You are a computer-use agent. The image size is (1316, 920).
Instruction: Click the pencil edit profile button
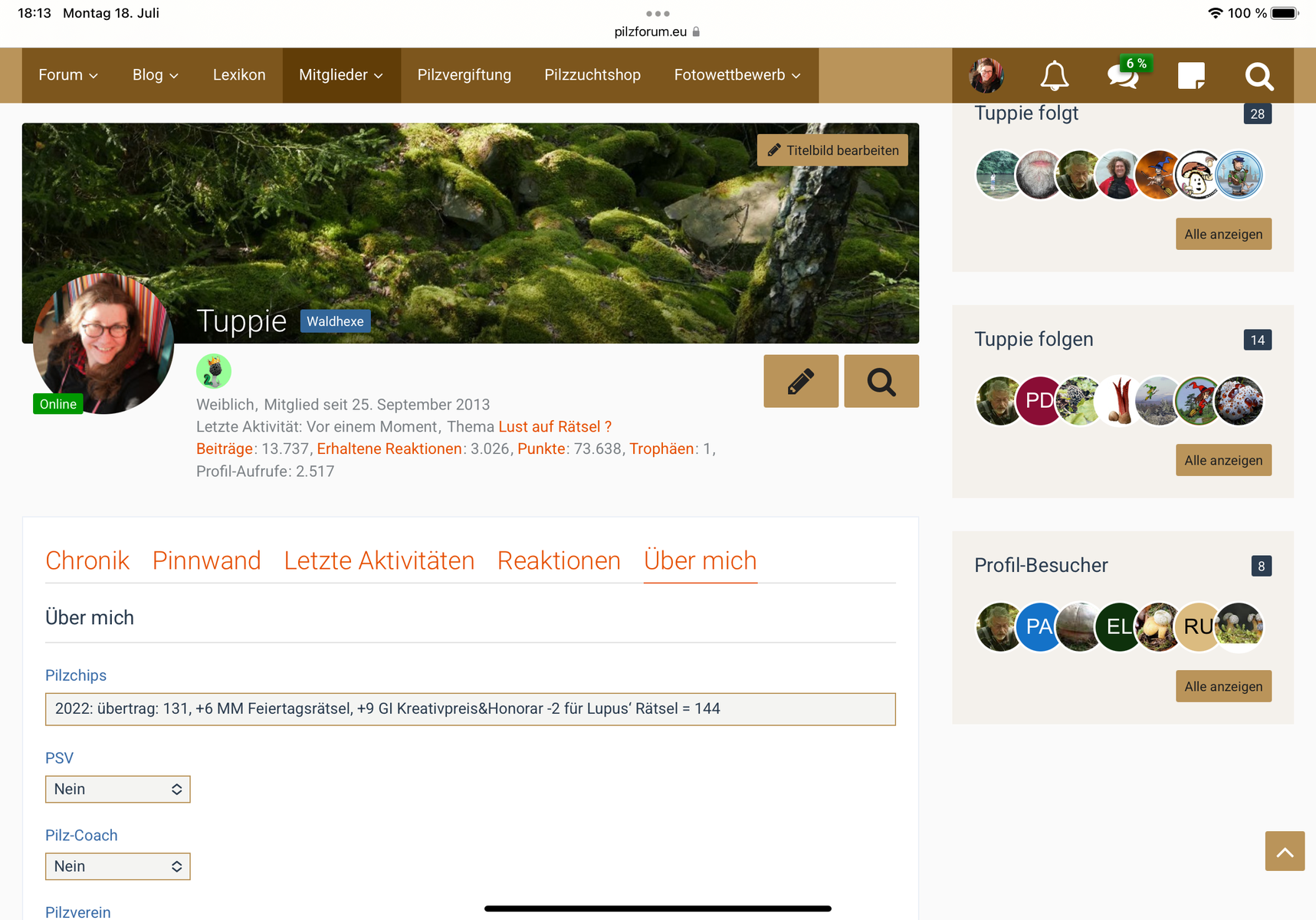point(800,381)
